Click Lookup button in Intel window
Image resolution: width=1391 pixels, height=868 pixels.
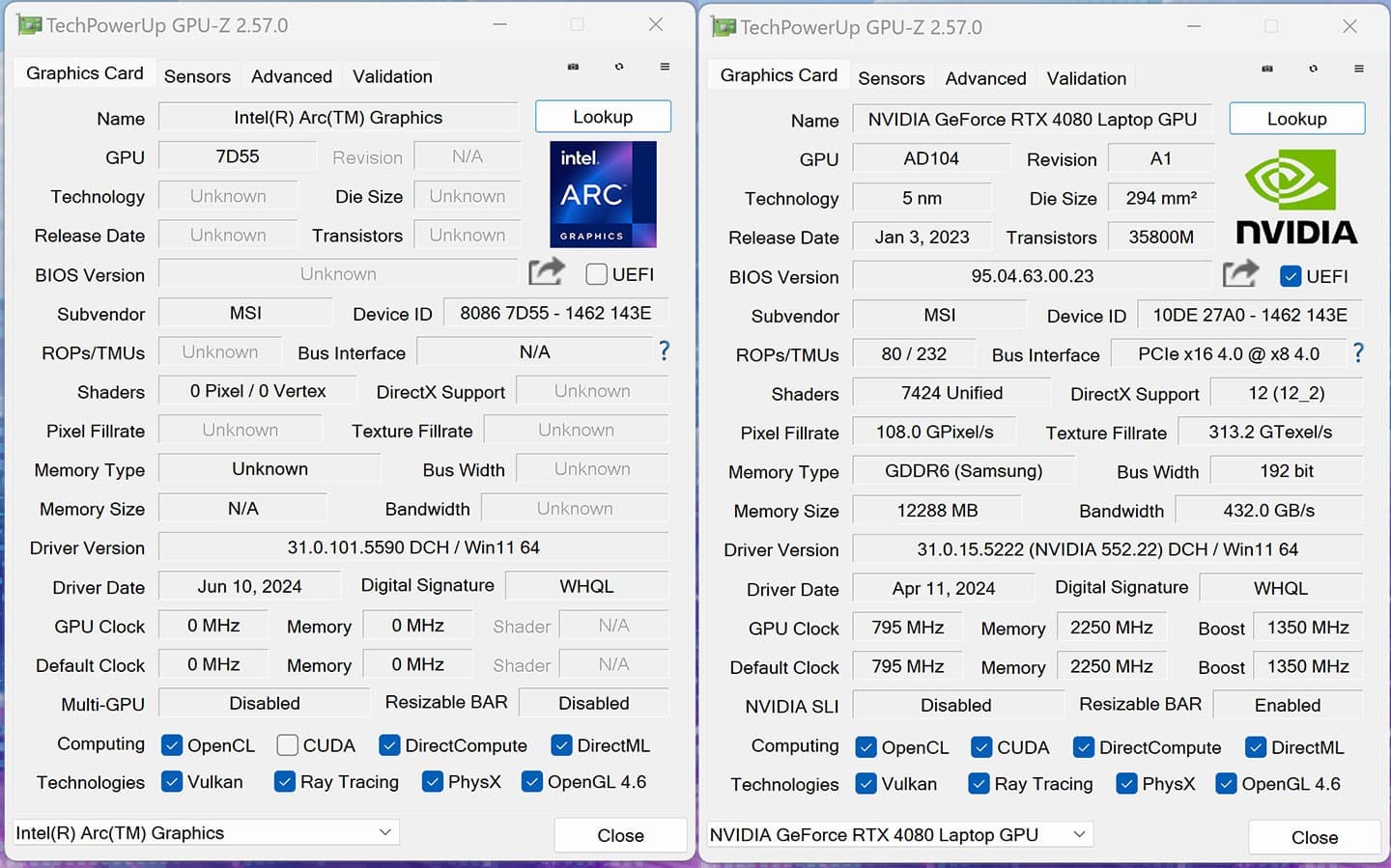point(603,117)
